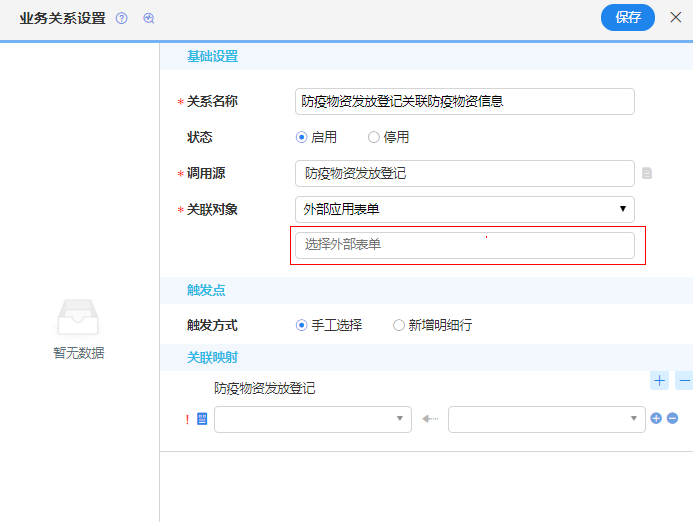Click the 选择外部表单 input field
This screenshot has height=522, width=693.
(465, 245)
